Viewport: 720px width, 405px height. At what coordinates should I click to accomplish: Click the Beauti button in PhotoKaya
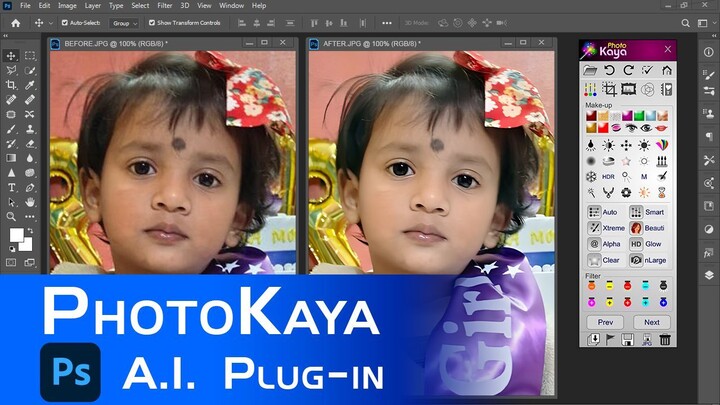tap(647, 228)
